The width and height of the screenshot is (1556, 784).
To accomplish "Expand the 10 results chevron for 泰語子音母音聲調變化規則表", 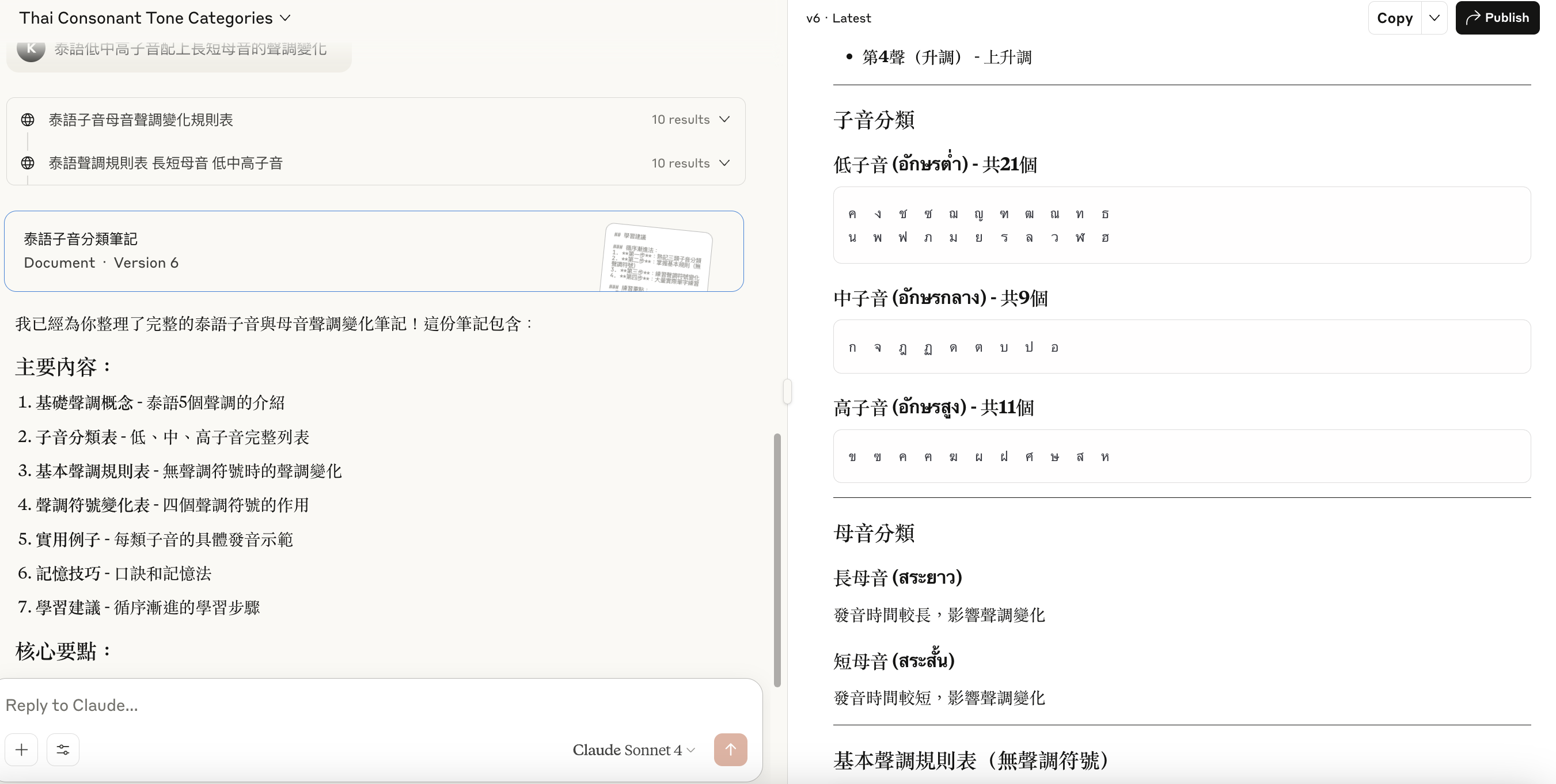I will pos(725,120).
